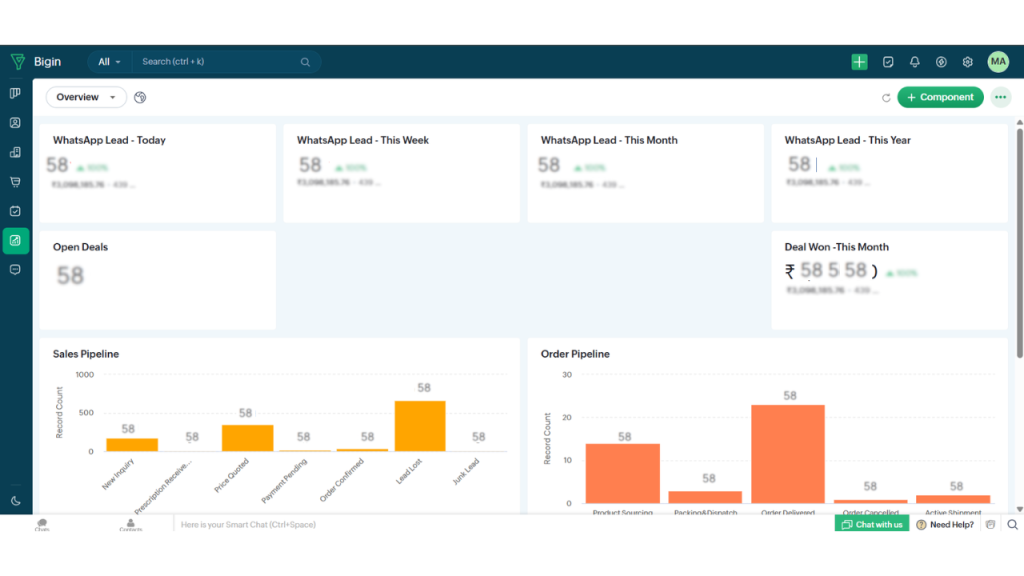The image size is (1024, 576).
Task: Click the Need Help? link
Action: pyautogui.click(x=945, y=524)
